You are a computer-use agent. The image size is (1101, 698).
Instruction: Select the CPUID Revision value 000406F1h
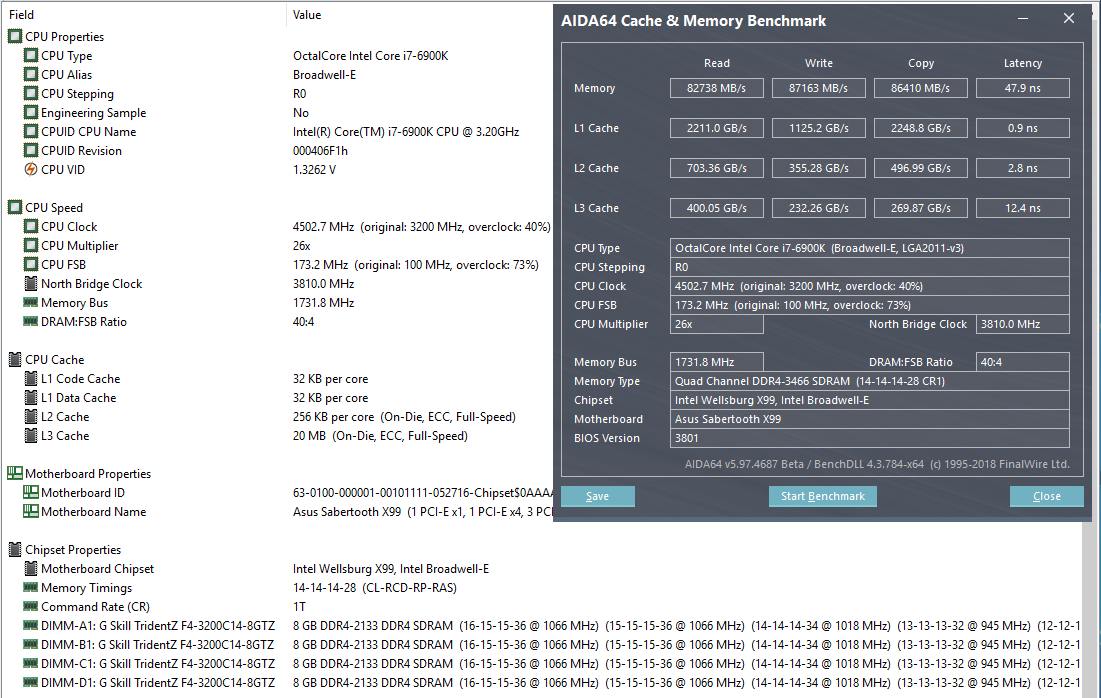click(x=320, y=150)
